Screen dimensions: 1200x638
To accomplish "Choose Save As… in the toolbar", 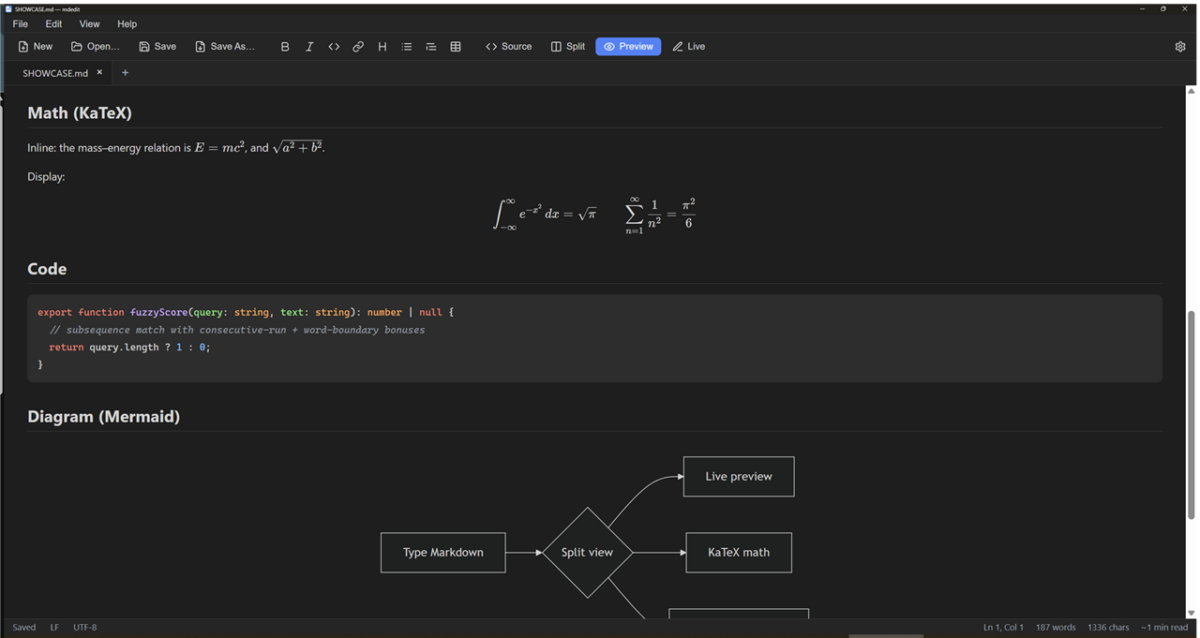I will tap(225, 46).
